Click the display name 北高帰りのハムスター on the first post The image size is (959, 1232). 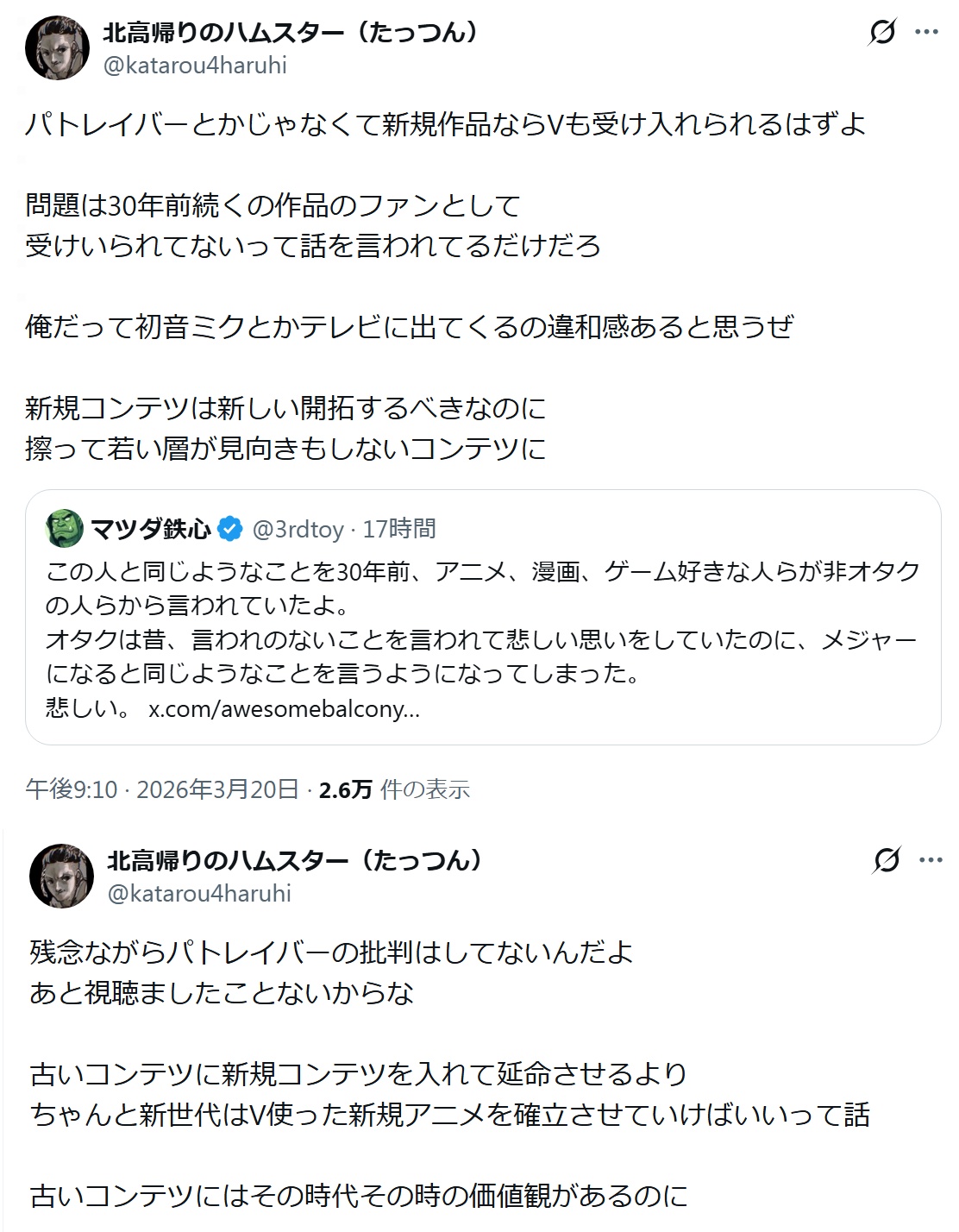(x=290, y=33)
